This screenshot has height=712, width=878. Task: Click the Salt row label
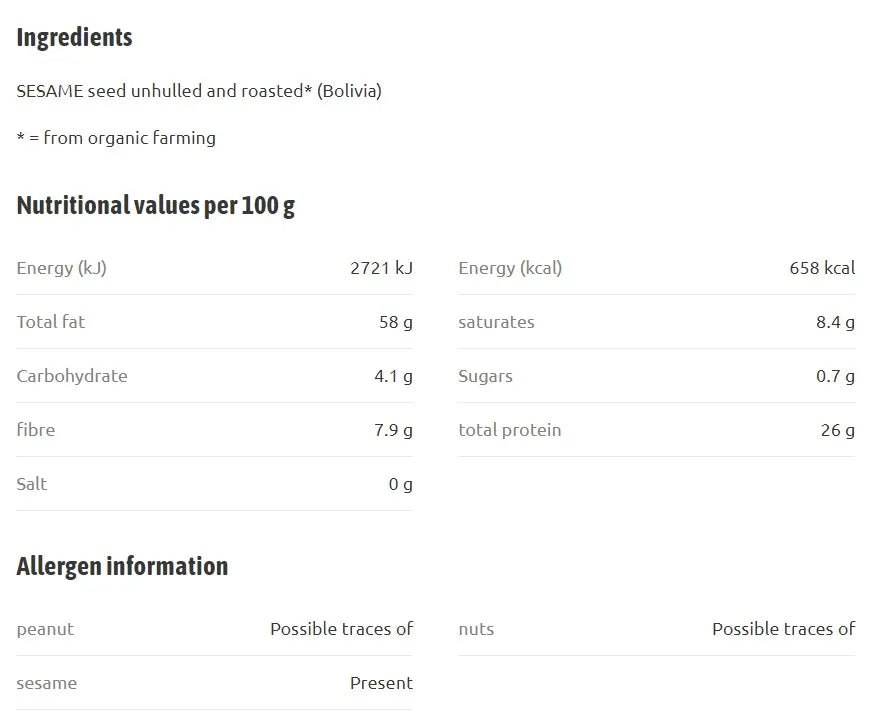click(32, 484)
